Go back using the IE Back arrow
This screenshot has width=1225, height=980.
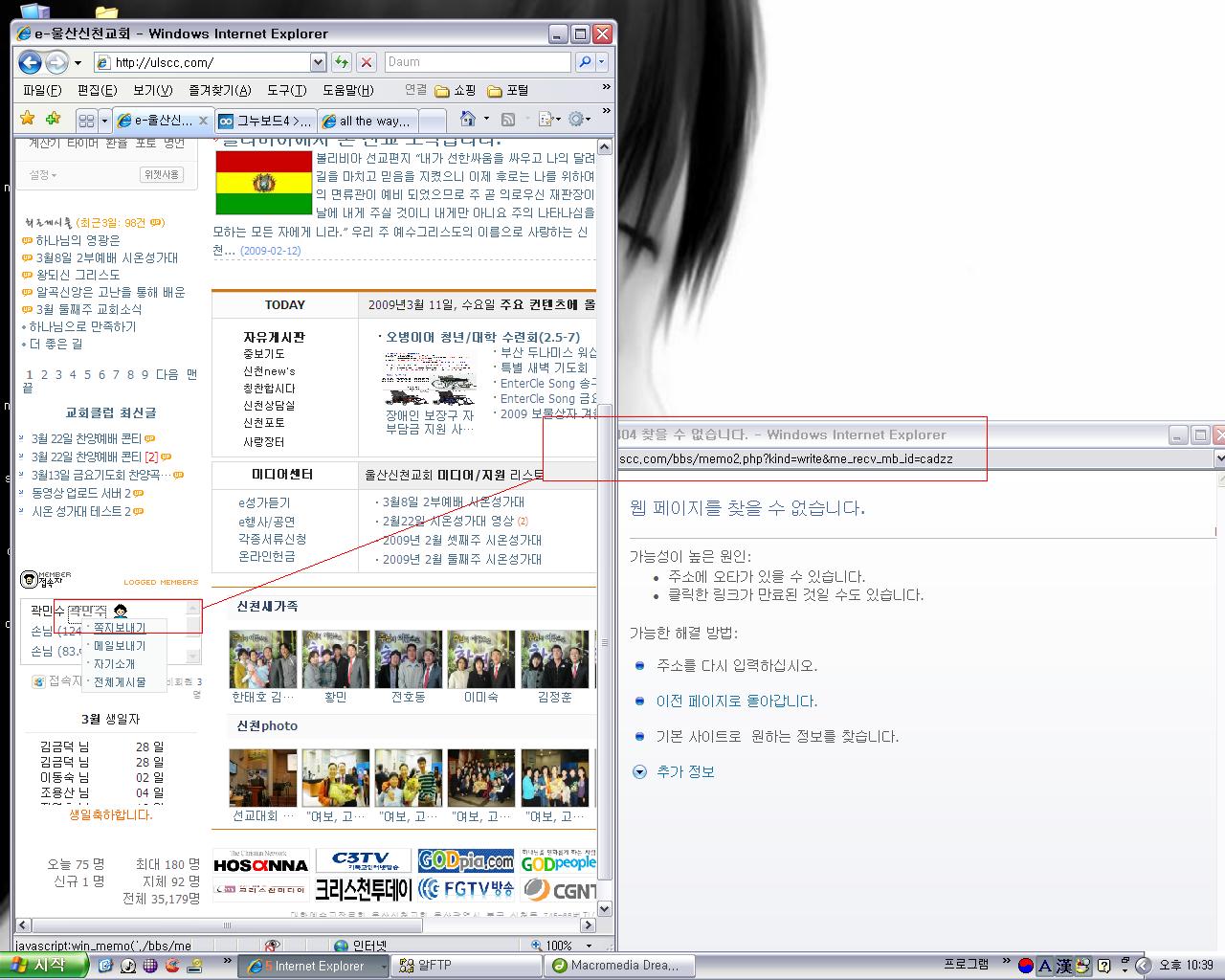coord(30,62)
